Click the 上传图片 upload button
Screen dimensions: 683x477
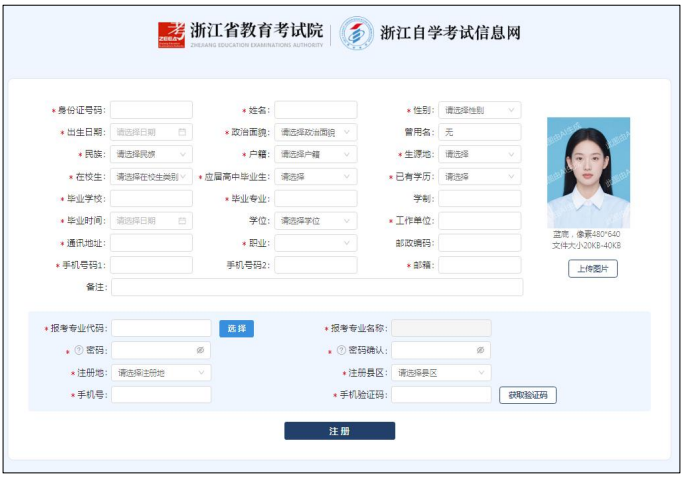pyautogui.click(x=593, y=269)
